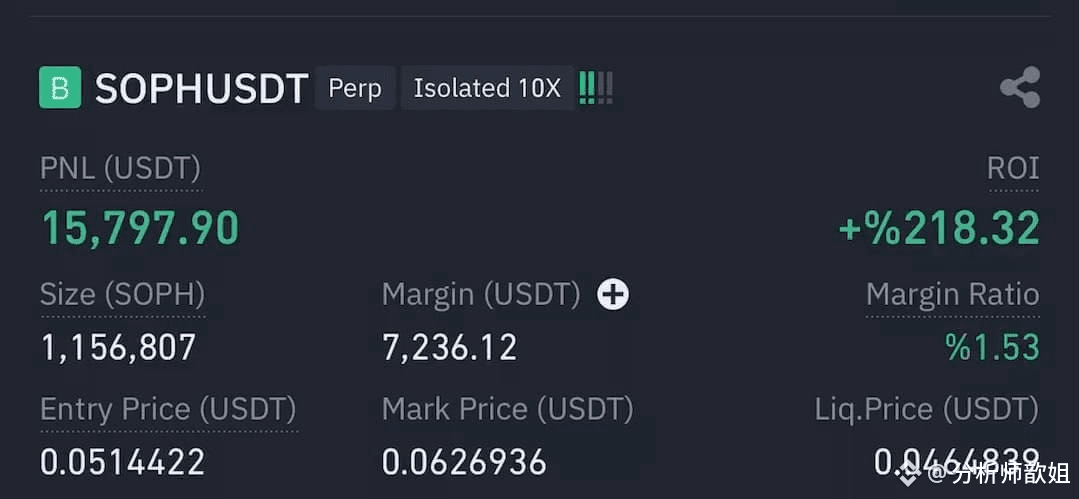This screenshot has width=1079, height=499.
Task: Open the Margin (USDT) label info
Action: pyautogui.click(x=481, y=295)
